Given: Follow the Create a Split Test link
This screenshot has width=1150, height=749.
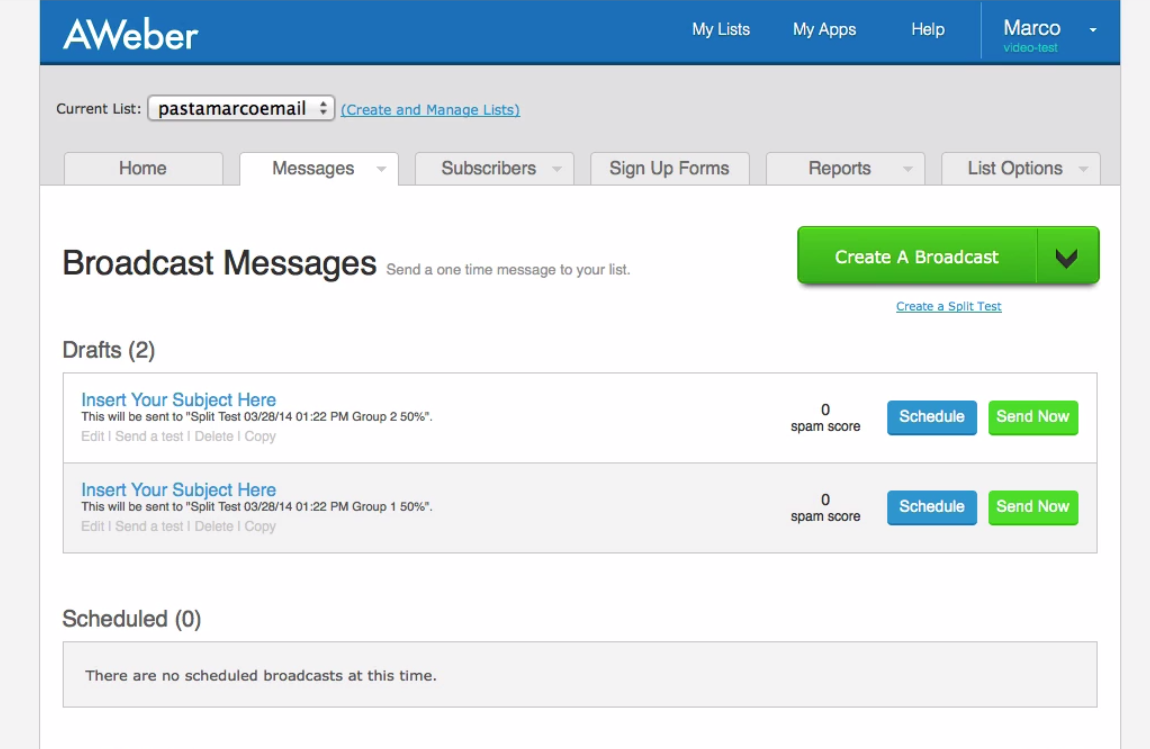Looking at the screenshot, I should (948, 307).
